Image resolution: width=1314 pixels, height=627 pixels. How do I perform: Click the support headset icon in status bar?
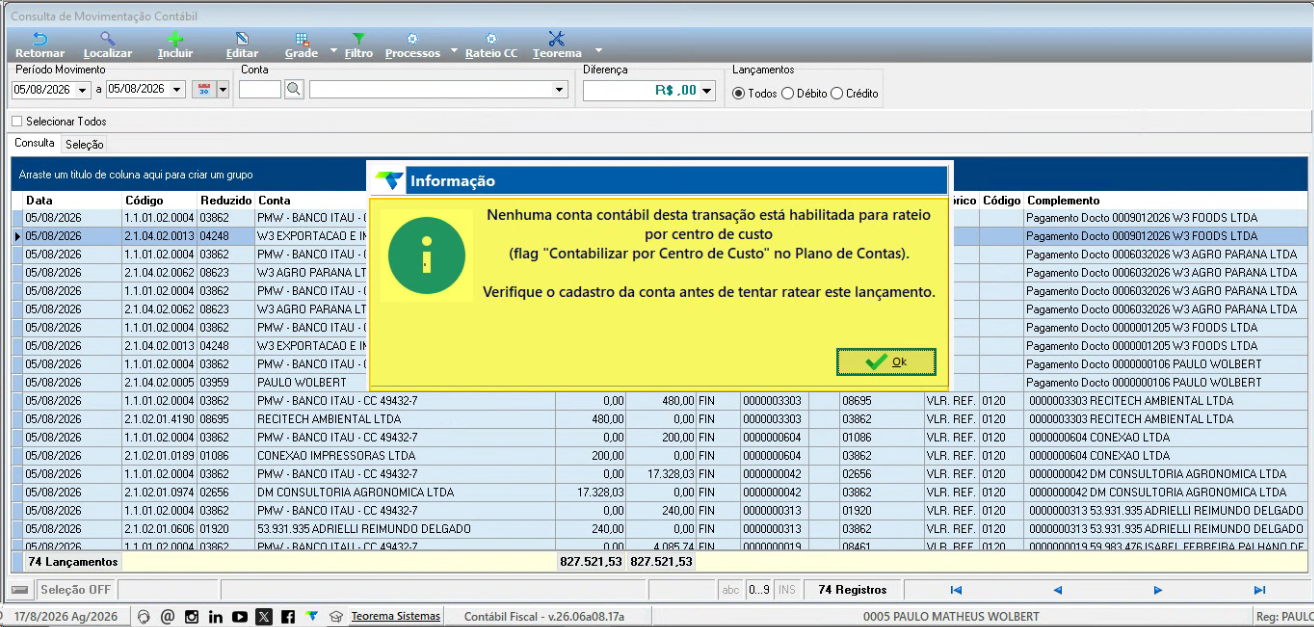tap(144, 617)
